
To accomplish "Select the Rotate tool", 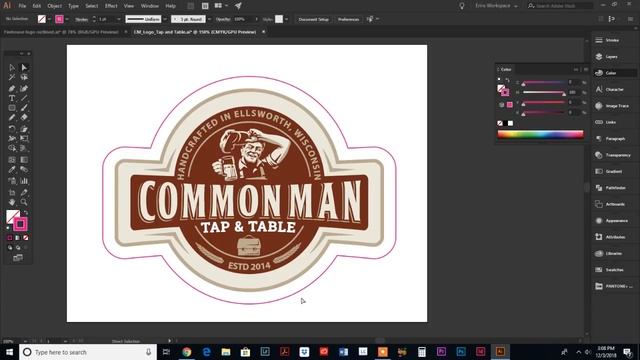I will point(12,129).
